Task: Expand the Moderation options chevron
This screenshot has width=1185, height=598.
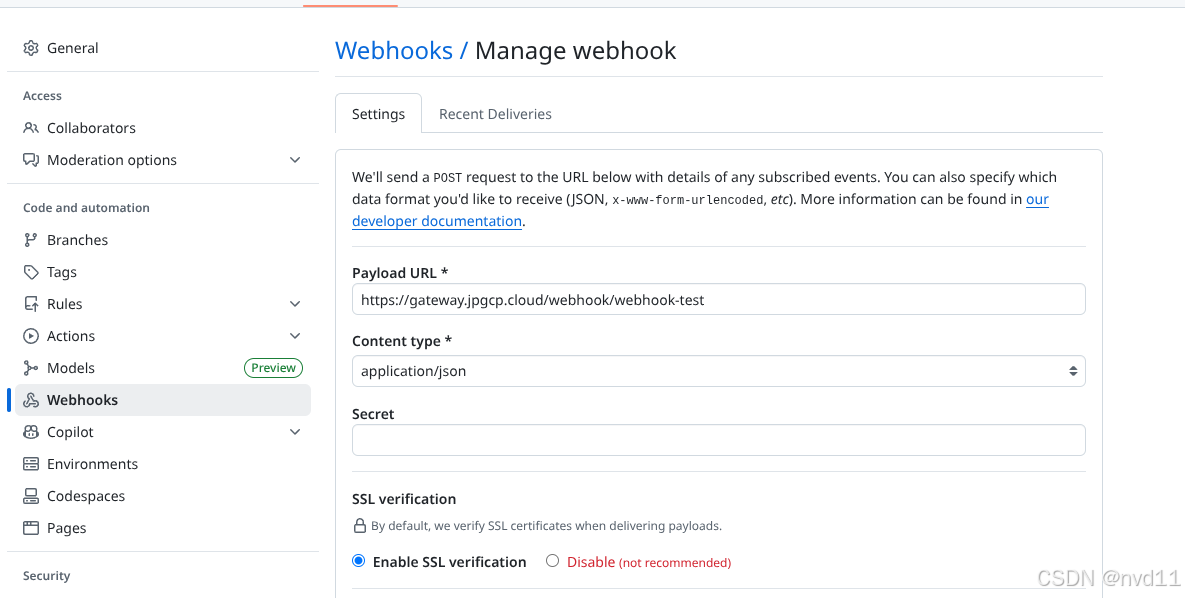Action: pyautogui.click(x=295, y=160)
